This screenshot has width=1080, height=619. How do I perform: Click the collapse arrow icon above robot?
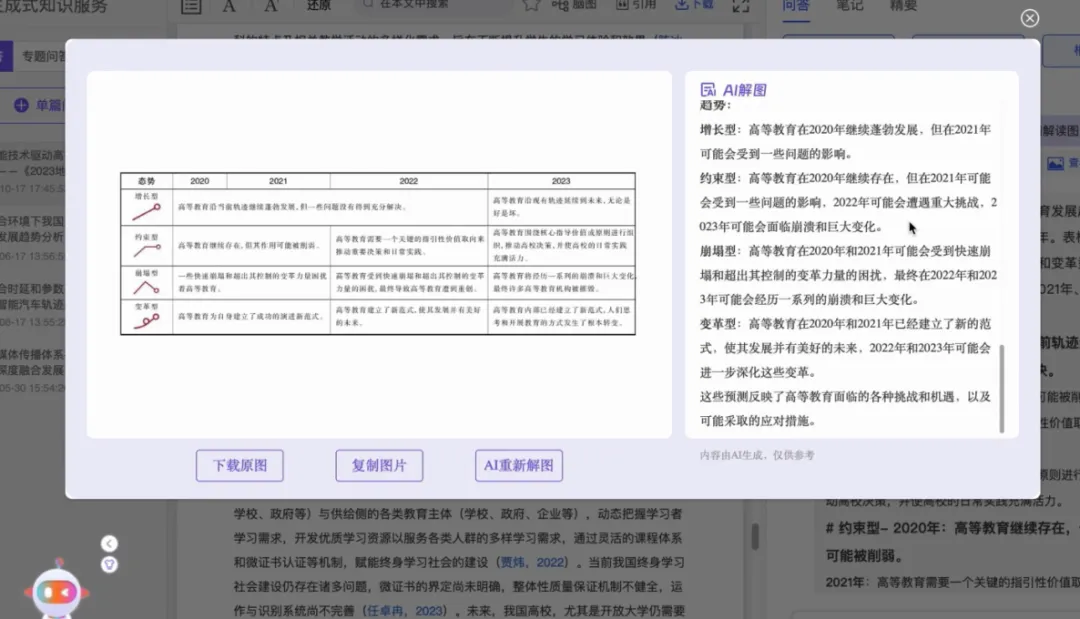109,543
